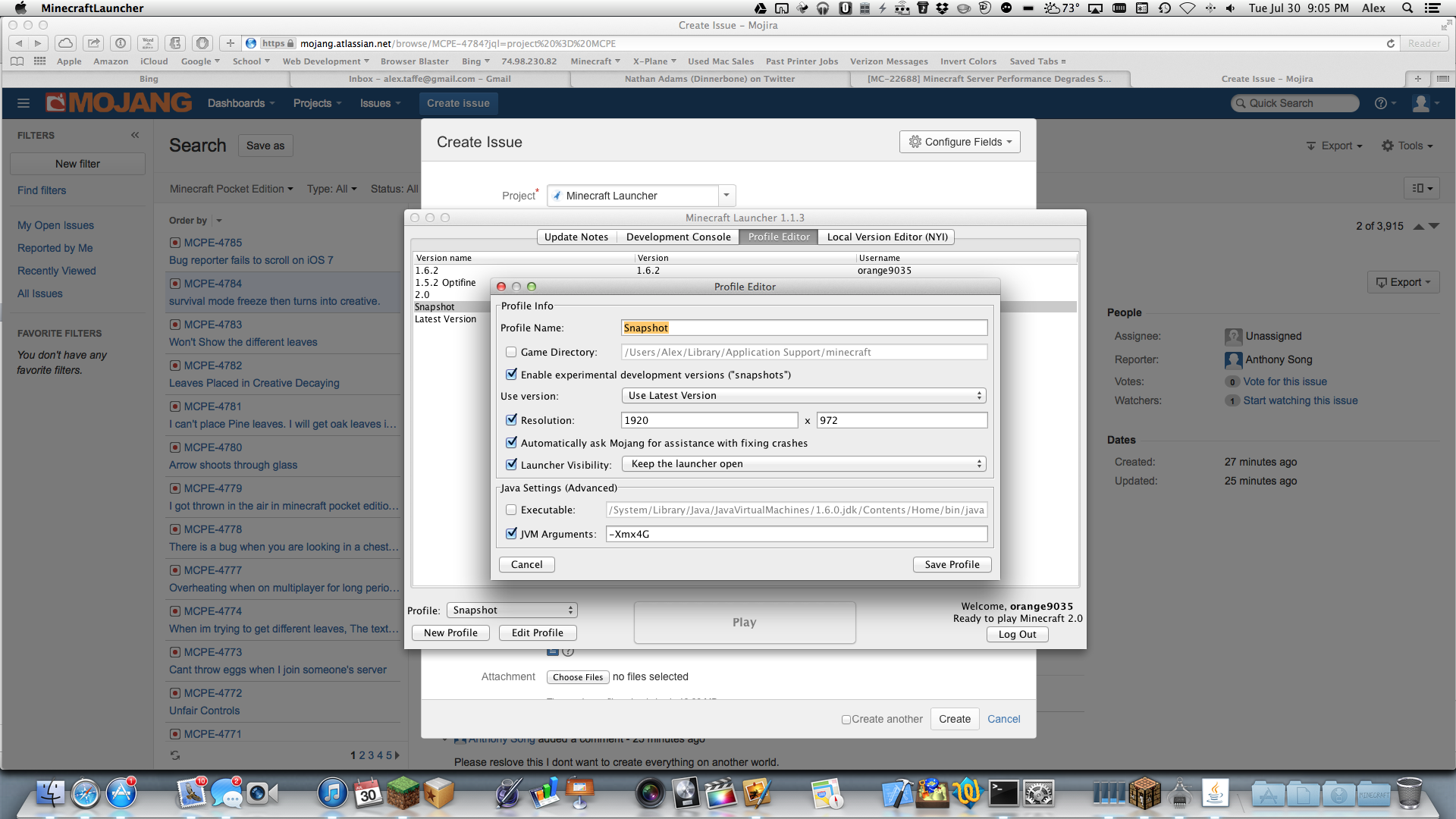Open the reading list book icon

point(17,61)
